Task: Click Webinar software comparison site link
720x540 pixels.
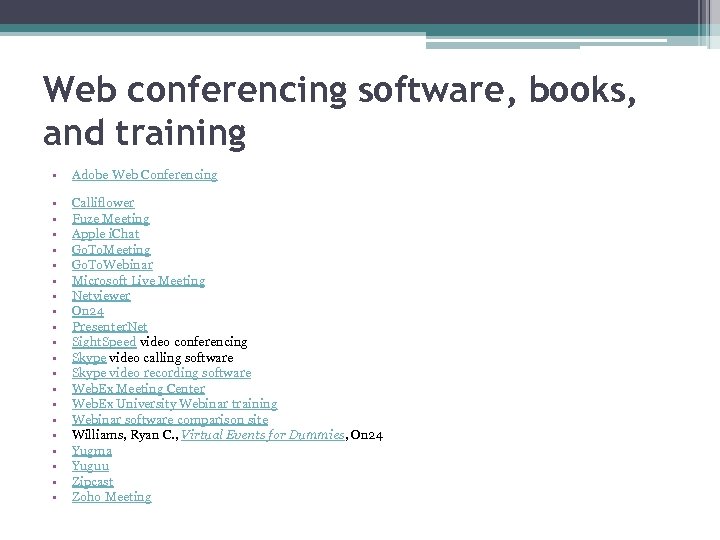Action: (170, 419)
